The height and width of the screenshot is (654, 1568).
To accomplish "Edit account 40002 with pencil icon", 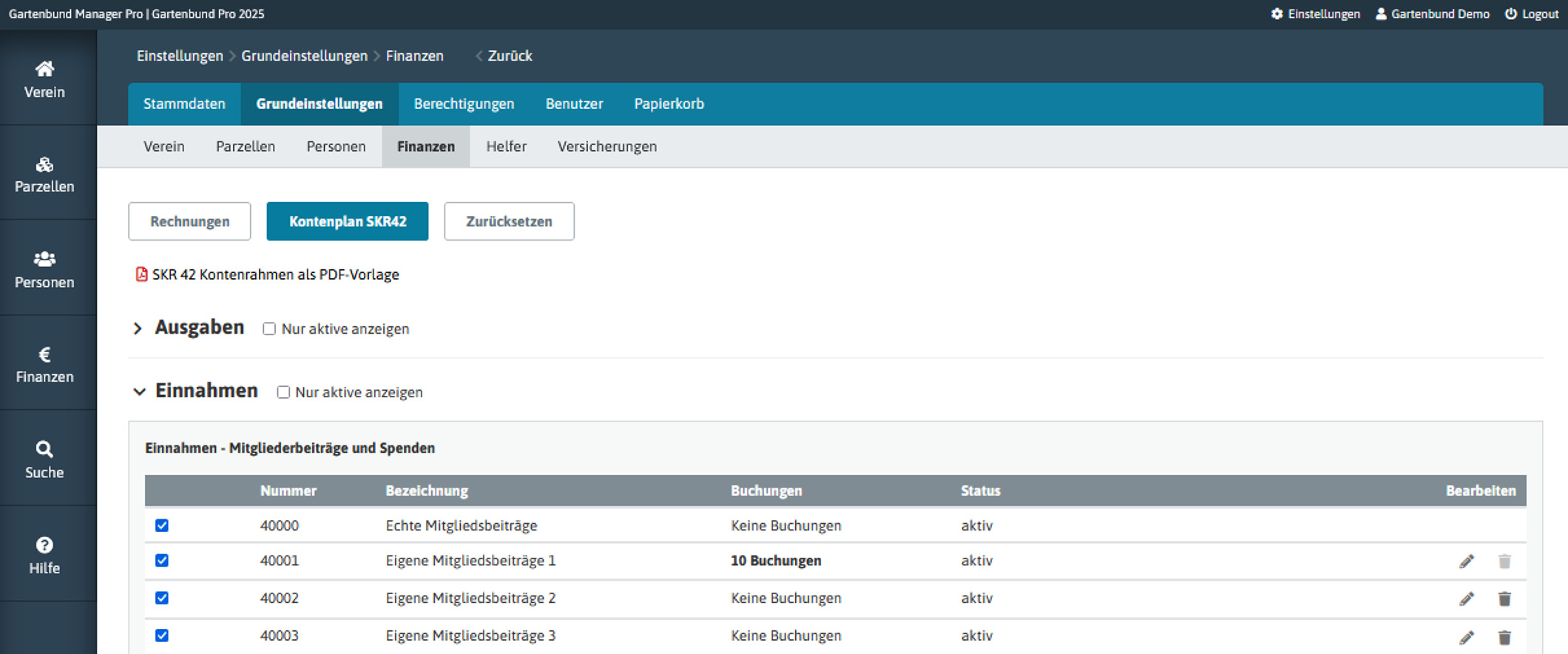I will (x=1467, y=599).
